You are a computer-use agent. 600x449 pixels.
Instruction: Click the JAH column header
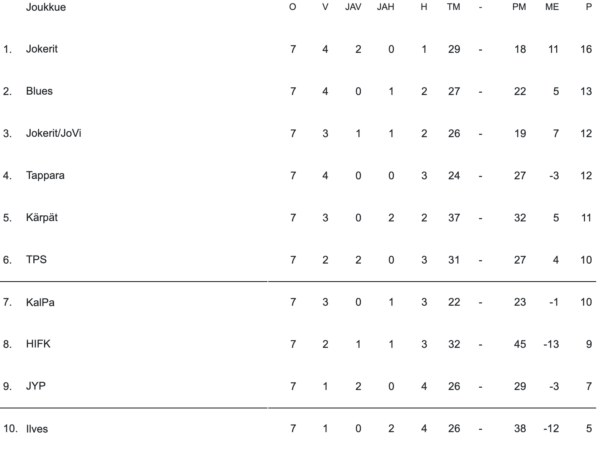point(386,7)
